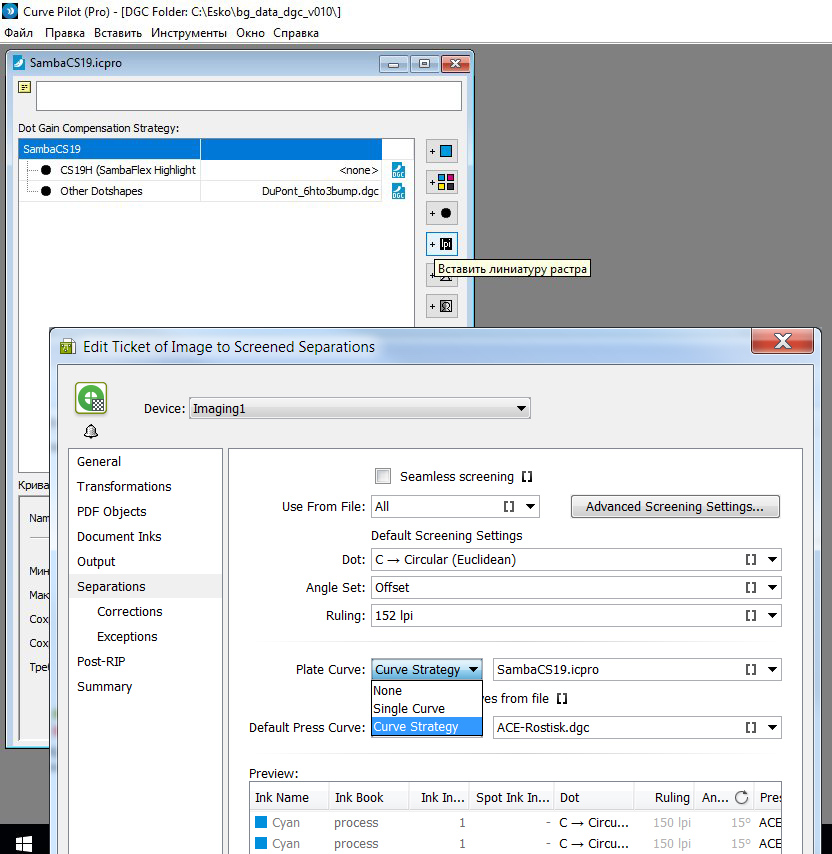This screenshot has height=854, width=832.
Task: Choose Single Curve in Plate Curve list
Action: [x=427, y=709]
